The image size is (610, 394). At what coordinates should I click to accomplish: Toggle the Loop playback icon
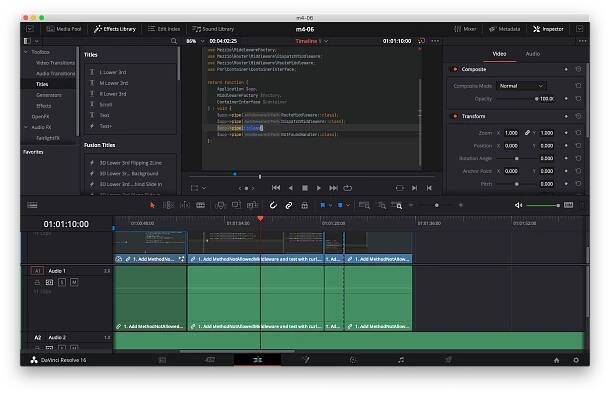[x=347, y=188]
